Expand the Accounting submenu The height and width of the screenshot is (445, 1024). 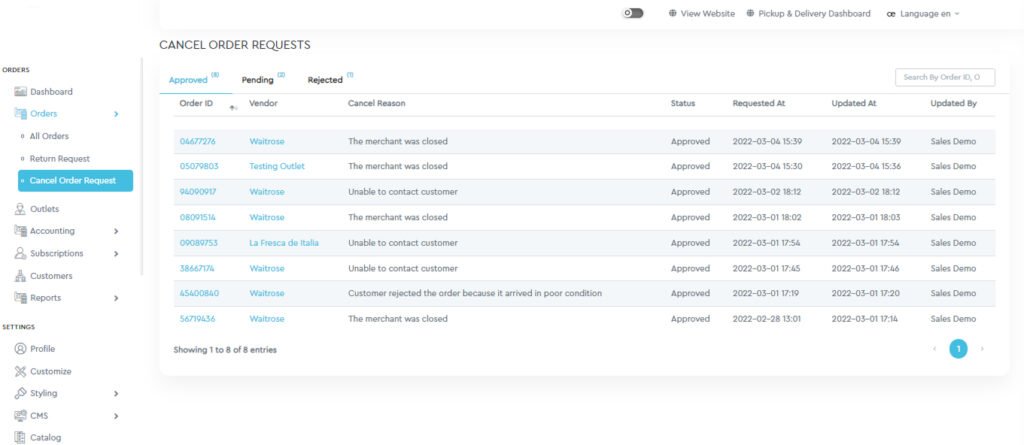click(116, 232)
